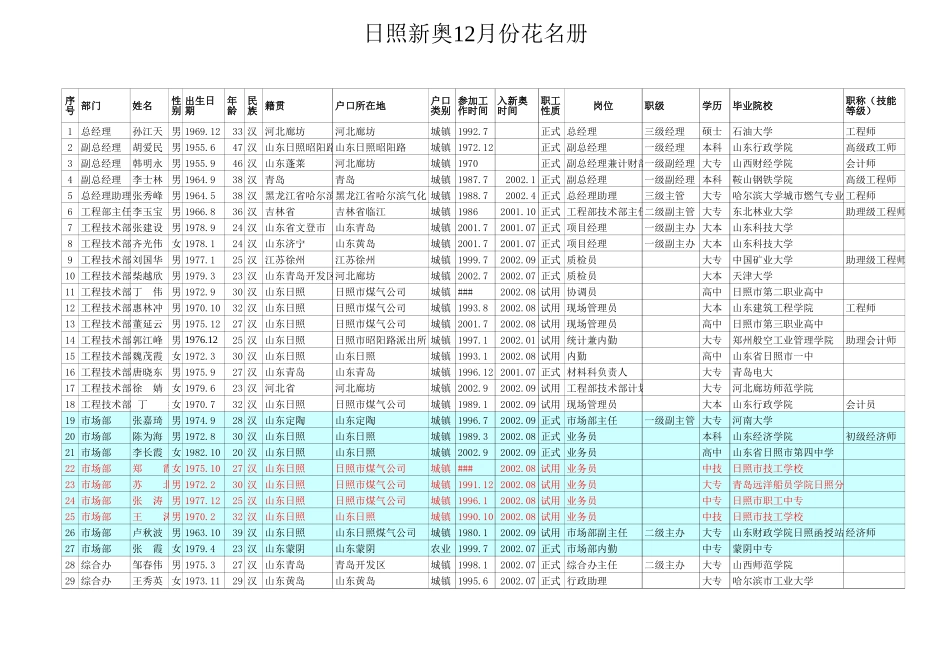Select the name cell 张建设
950x672 pixels.
pyautogui.click(x=148, y=228)
